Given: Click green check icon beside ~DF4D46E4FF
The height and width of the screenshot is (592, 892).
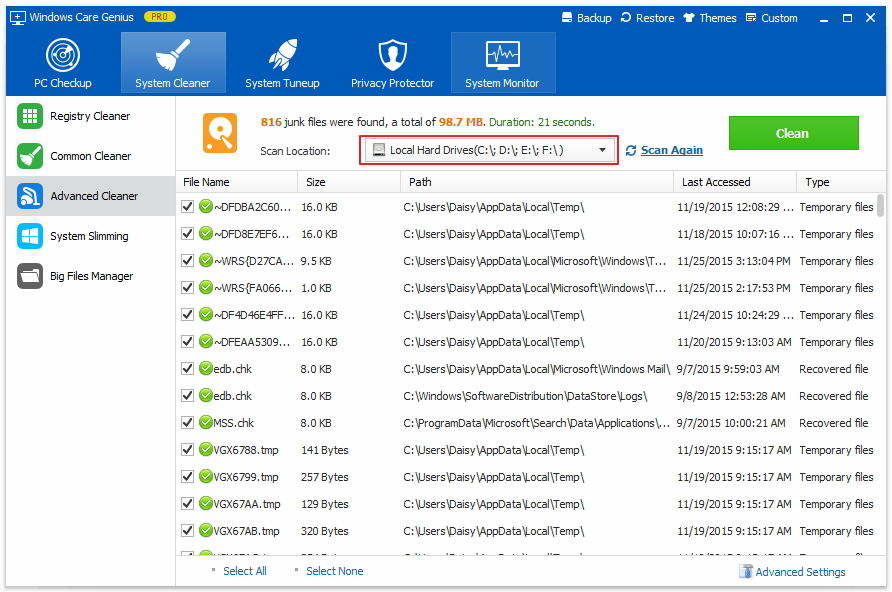Looking at the screenshot, I should [206, 314].
